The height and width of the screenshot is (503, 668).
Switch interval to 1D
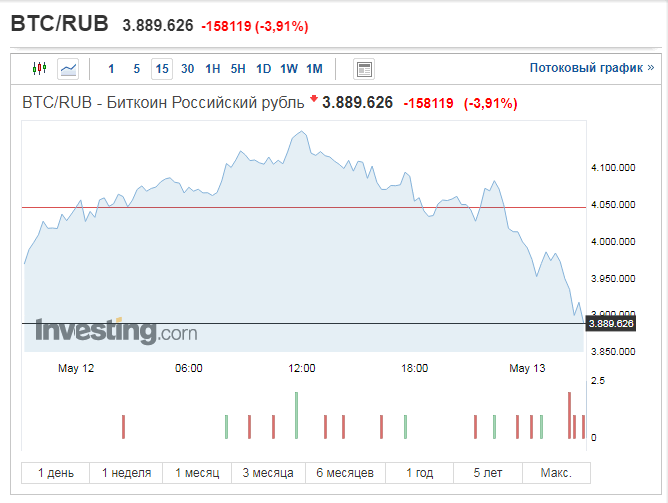pos(263,69)
